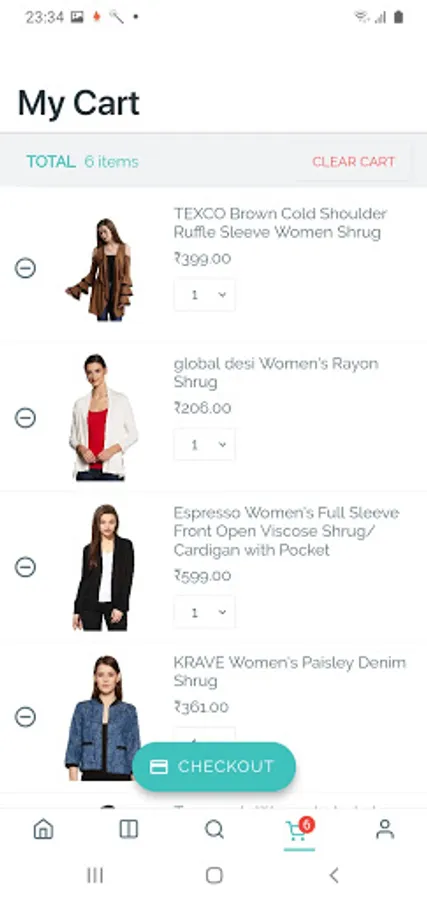Open the Home tab icon
Image resolution: width=427 pixels, height=900 pixels.
pos(43,829)
